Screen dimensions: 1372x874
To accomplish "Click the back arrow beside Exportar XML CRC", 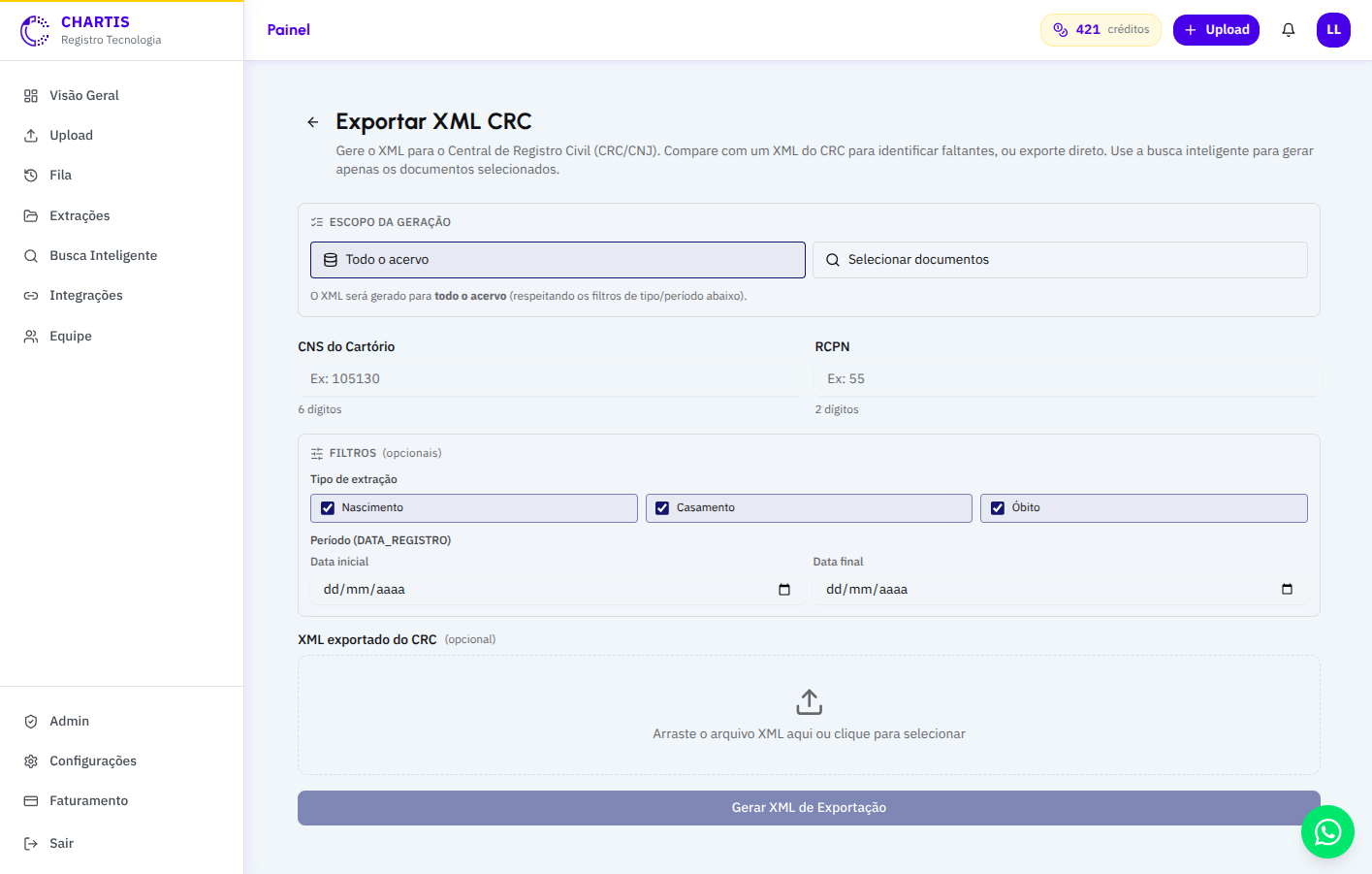I will 312,122.
